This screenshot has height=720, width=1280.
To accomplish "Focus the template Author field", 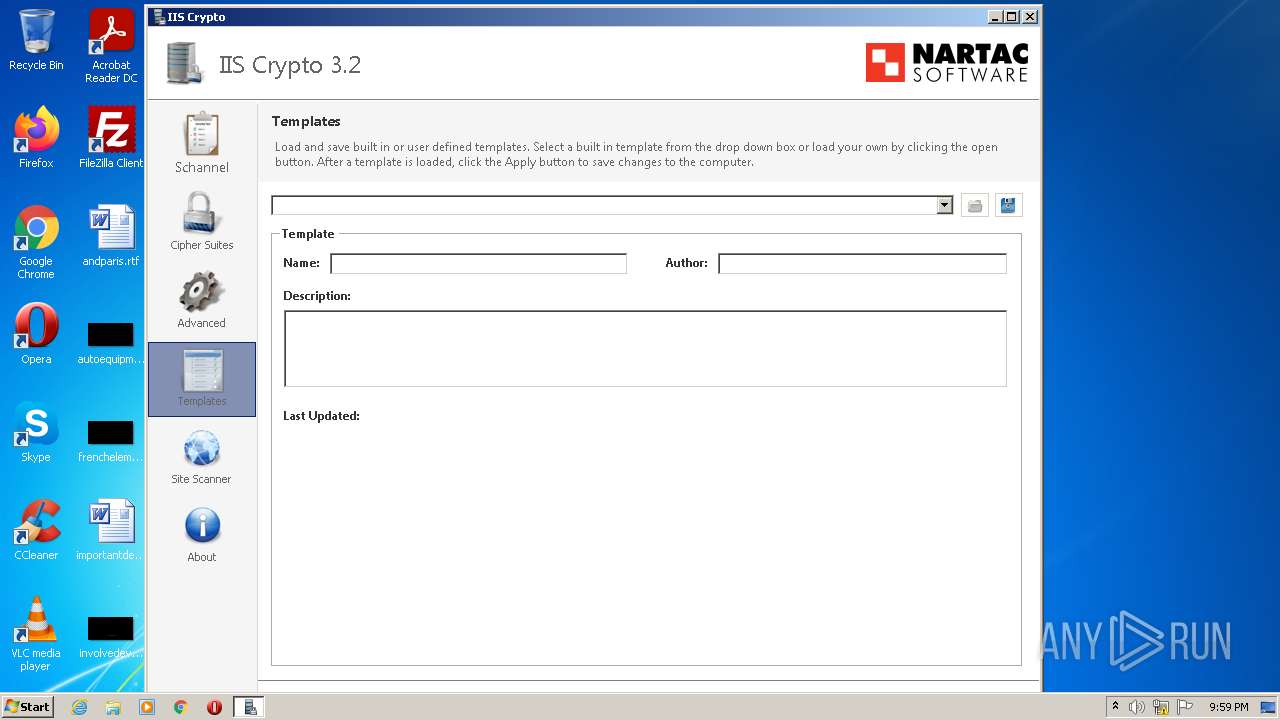I will click(862, 263).
